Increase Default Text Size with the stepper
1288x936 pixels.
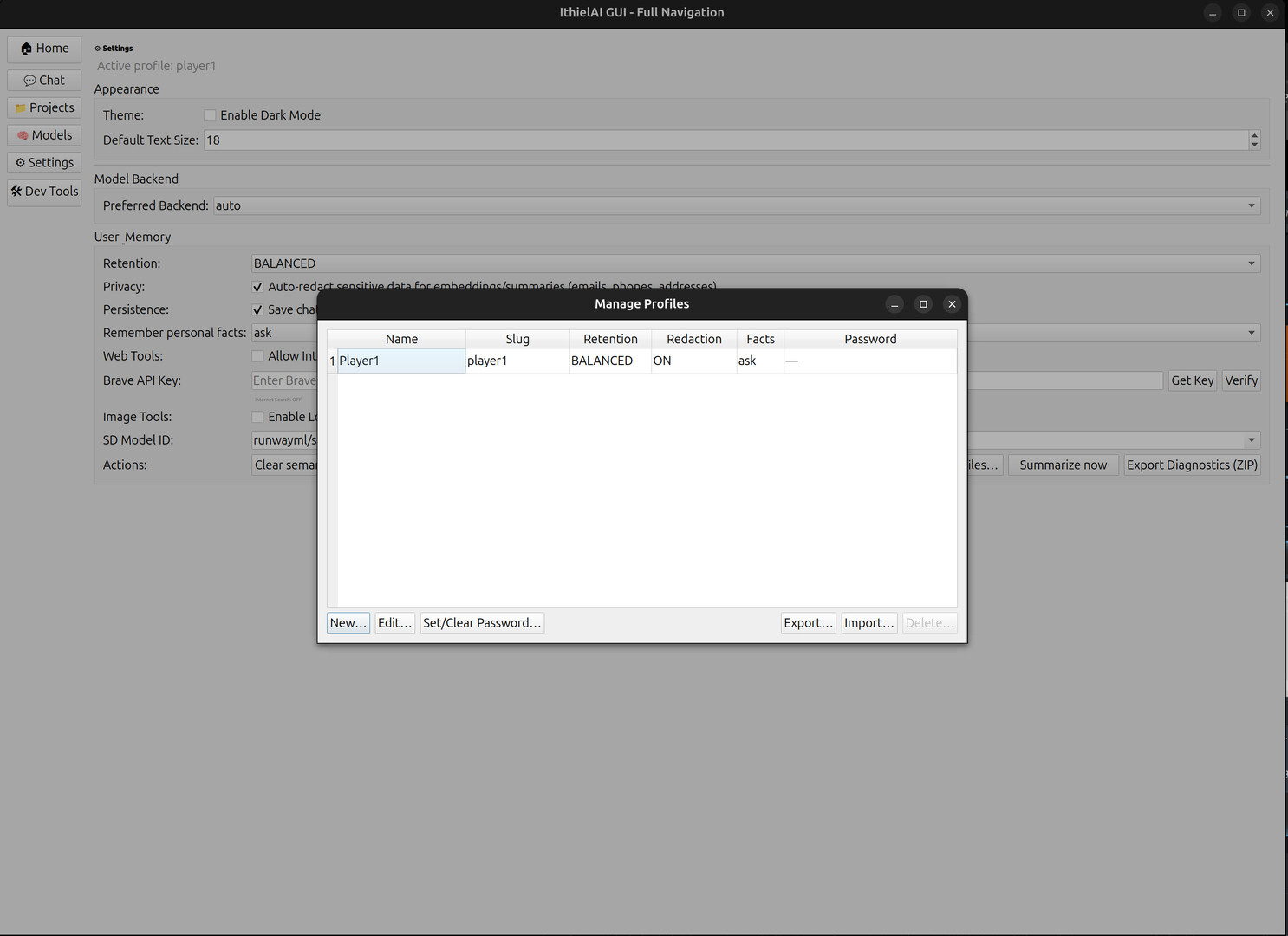1254,135
